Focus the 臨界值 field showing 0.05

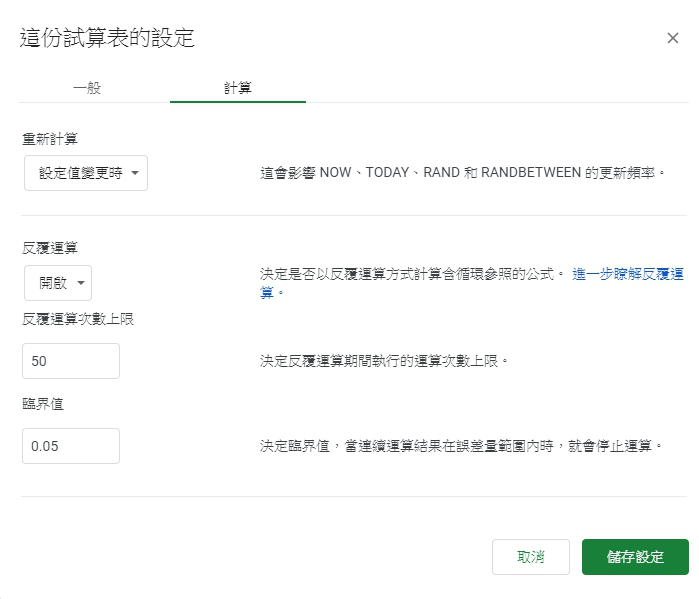[x=71, y=446]
